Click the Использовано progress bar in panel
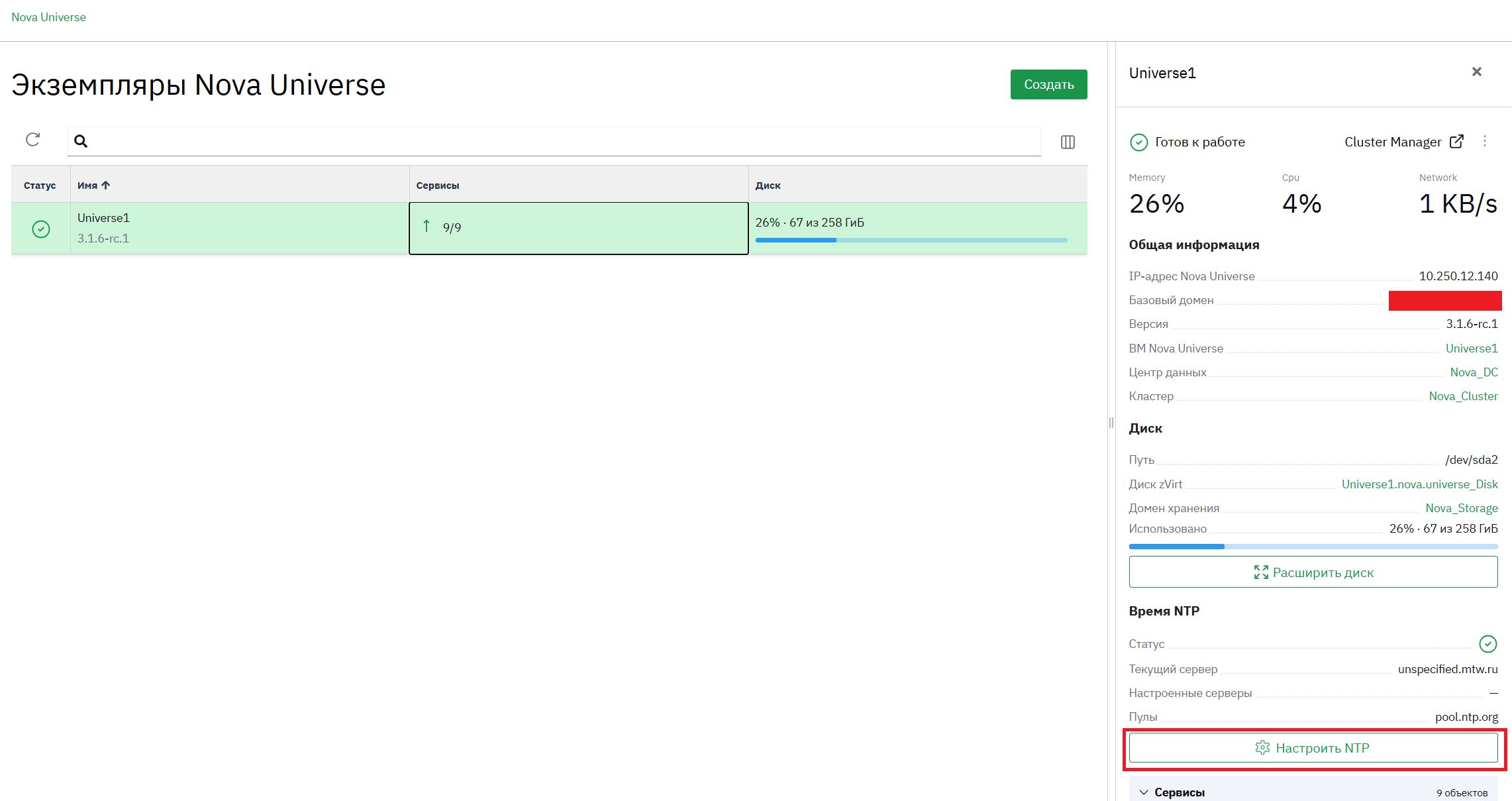 click(1313, 547)
